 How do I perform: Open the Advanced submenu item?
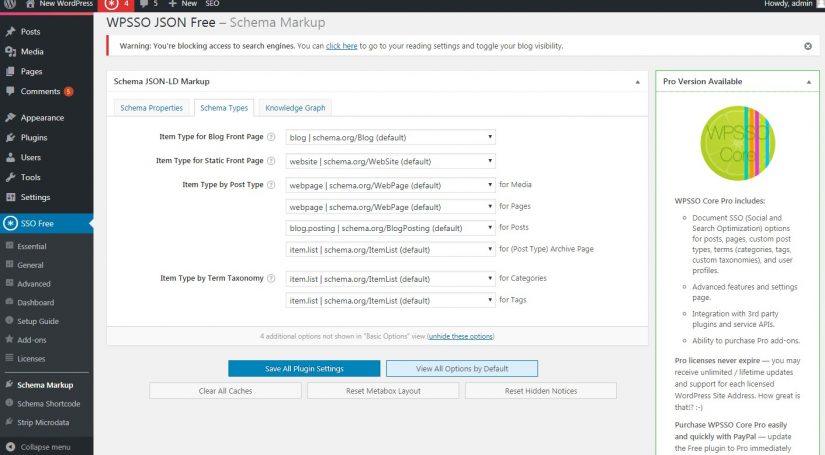pyautogui.click(x=34, y=284)
